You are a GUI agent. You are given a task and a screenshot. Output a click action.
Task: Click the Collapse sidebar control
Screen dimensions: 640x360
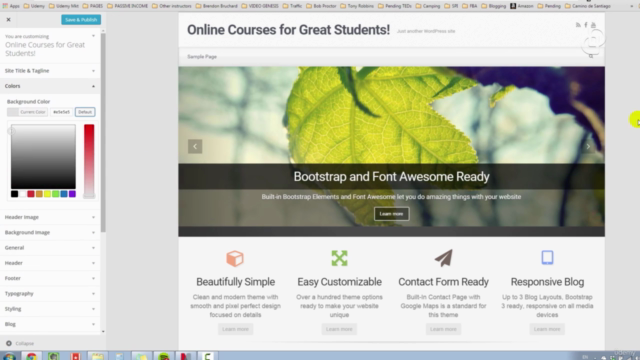coord(20,343)
